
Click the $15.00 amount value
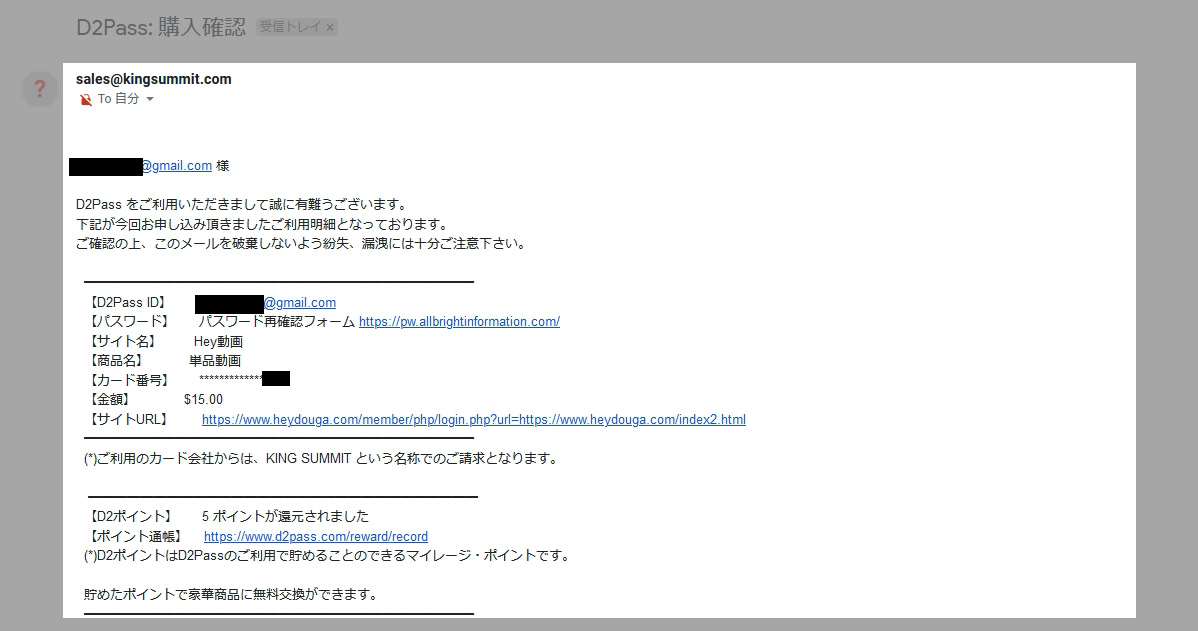tap(203, 400)
